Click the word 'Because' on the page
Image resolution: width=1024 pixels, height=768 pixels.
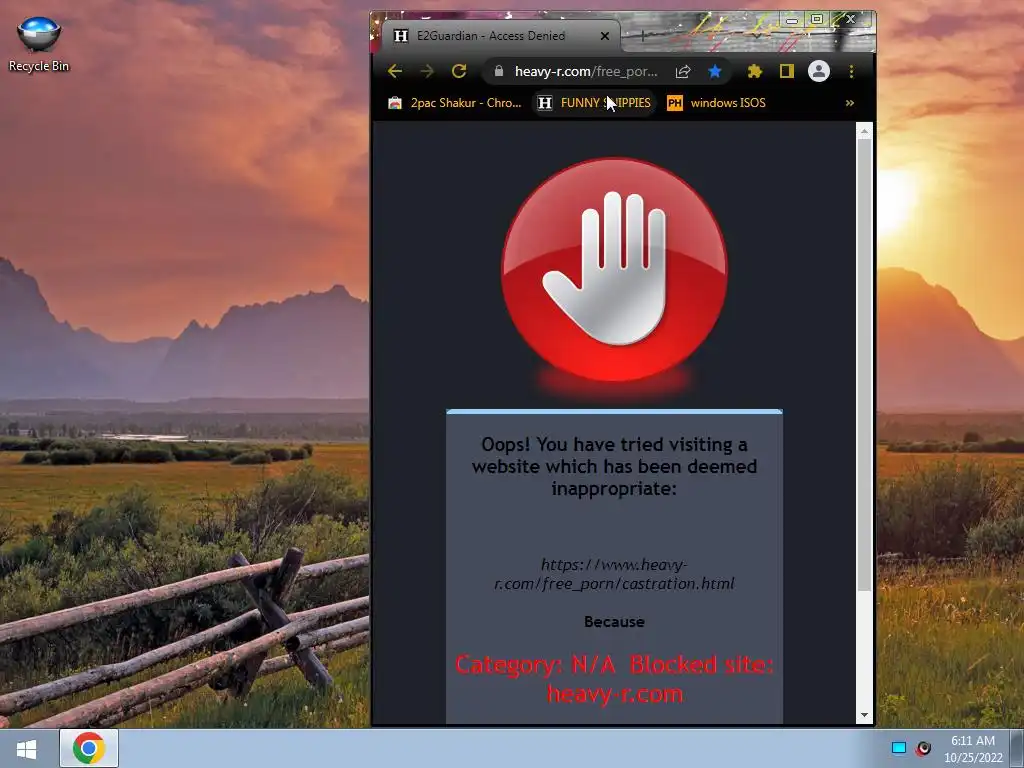point(615,622)
